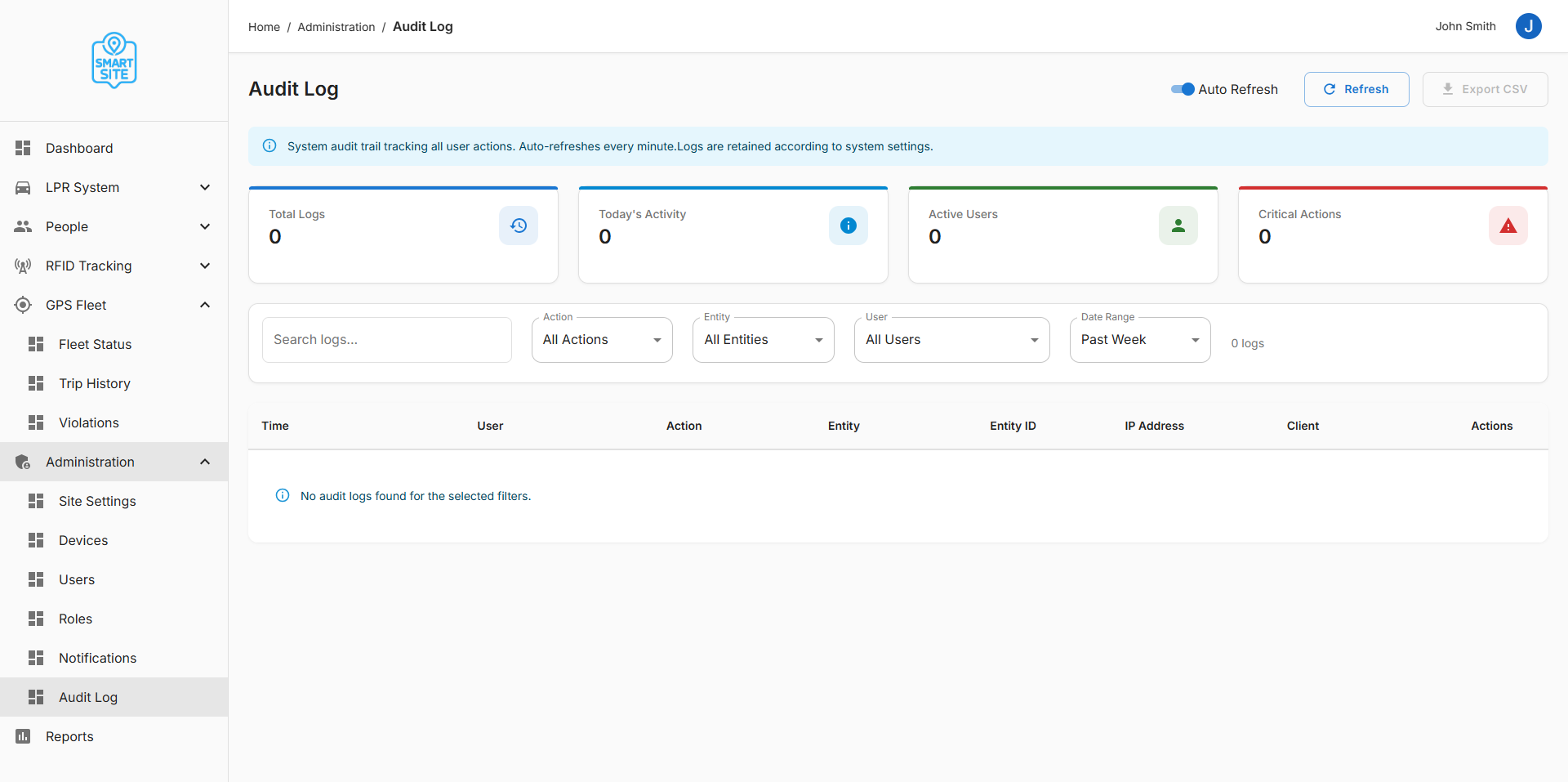This screenshot has height=782, width=1568.
Task: Open the All Entities dropdown
Action: tap(763, 340)
